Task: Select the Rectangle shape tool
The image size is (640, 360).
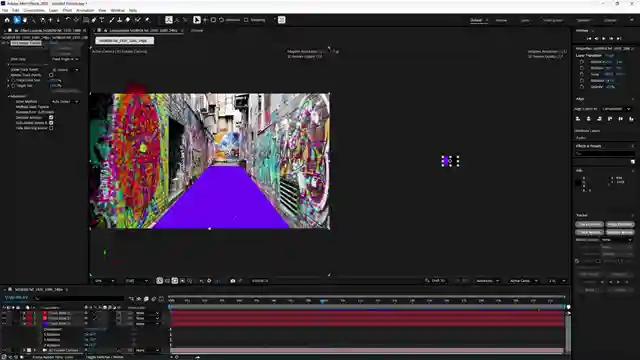Action: [x=86, y=20]
